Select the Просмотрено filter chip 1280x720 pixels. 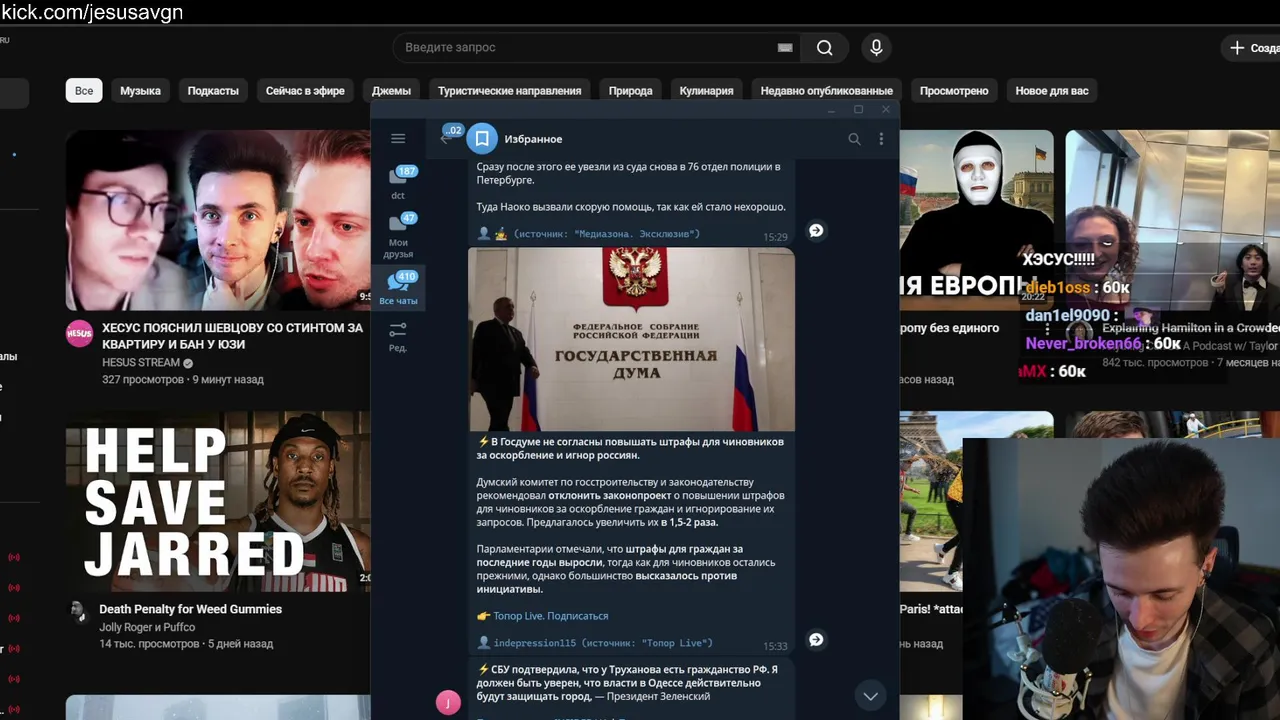coord(954,90)
